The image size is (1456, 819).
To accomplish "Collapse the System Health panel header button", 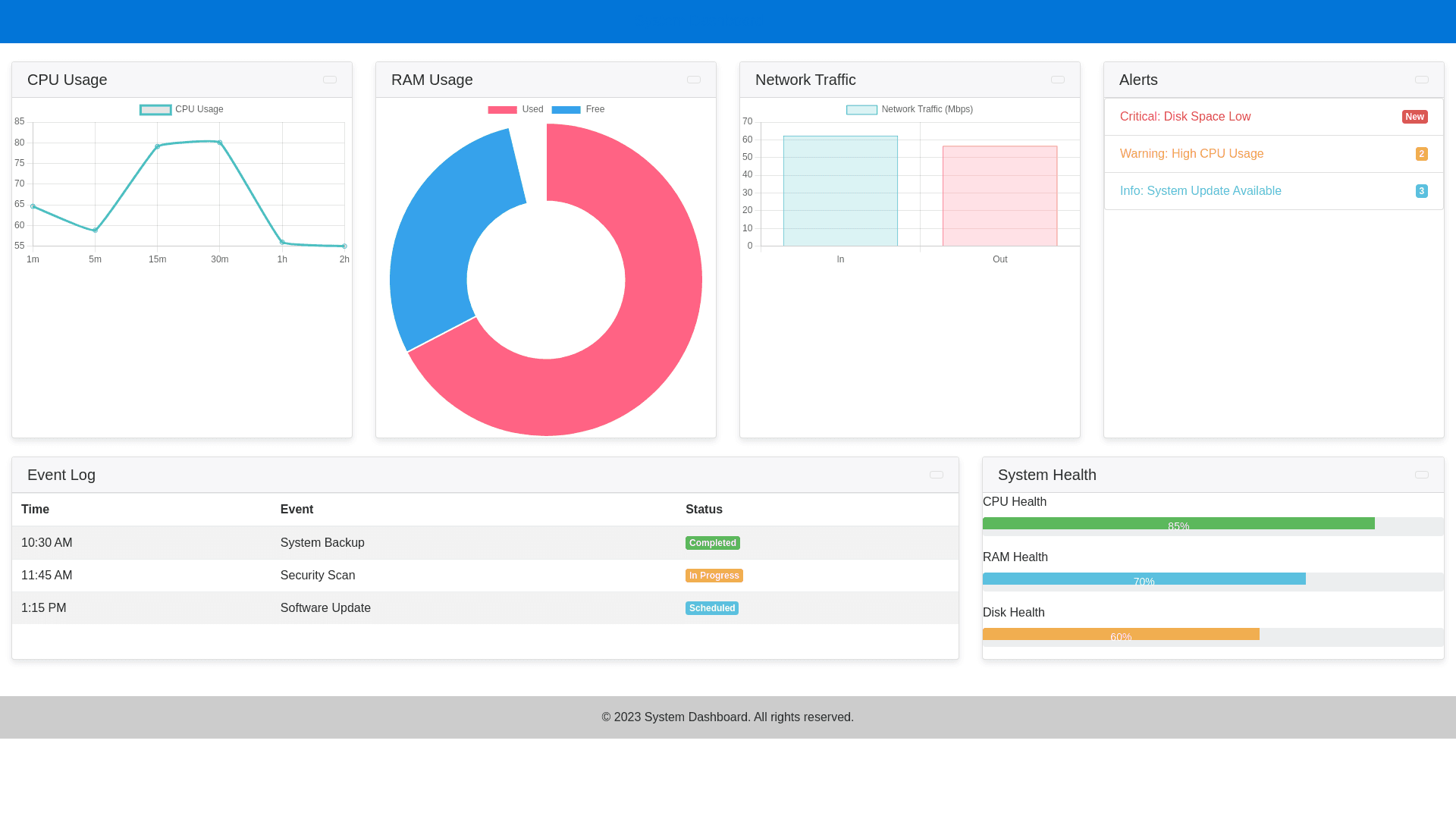I will (x=1422, y=475).
